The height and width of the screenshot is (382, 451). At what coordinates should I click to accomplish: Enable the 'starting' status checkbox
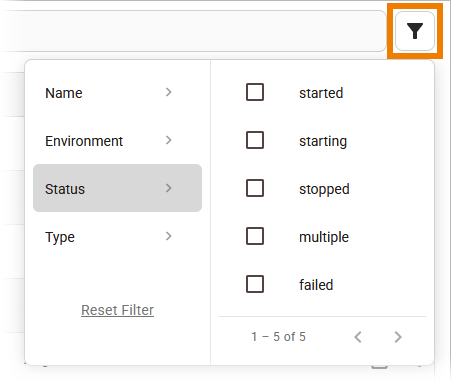(x=255, y=140)
